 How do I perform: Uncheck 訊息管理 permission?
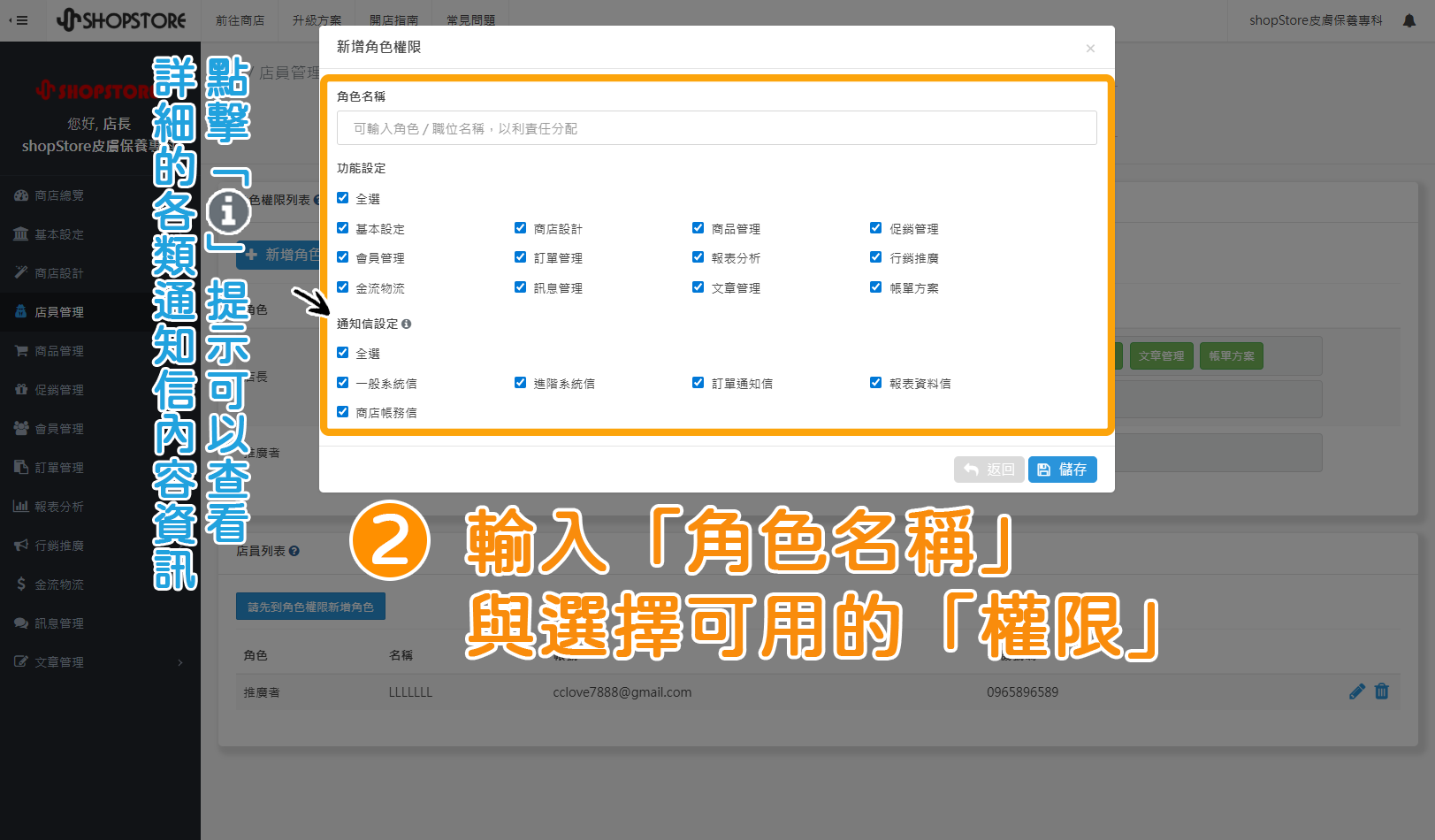(x=521, y=287)
